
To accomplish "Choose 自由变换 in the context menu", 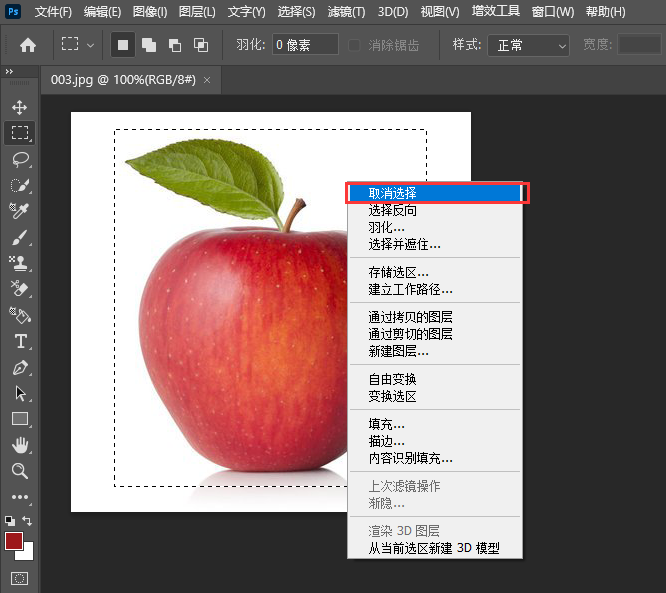I will pos(436,379).
